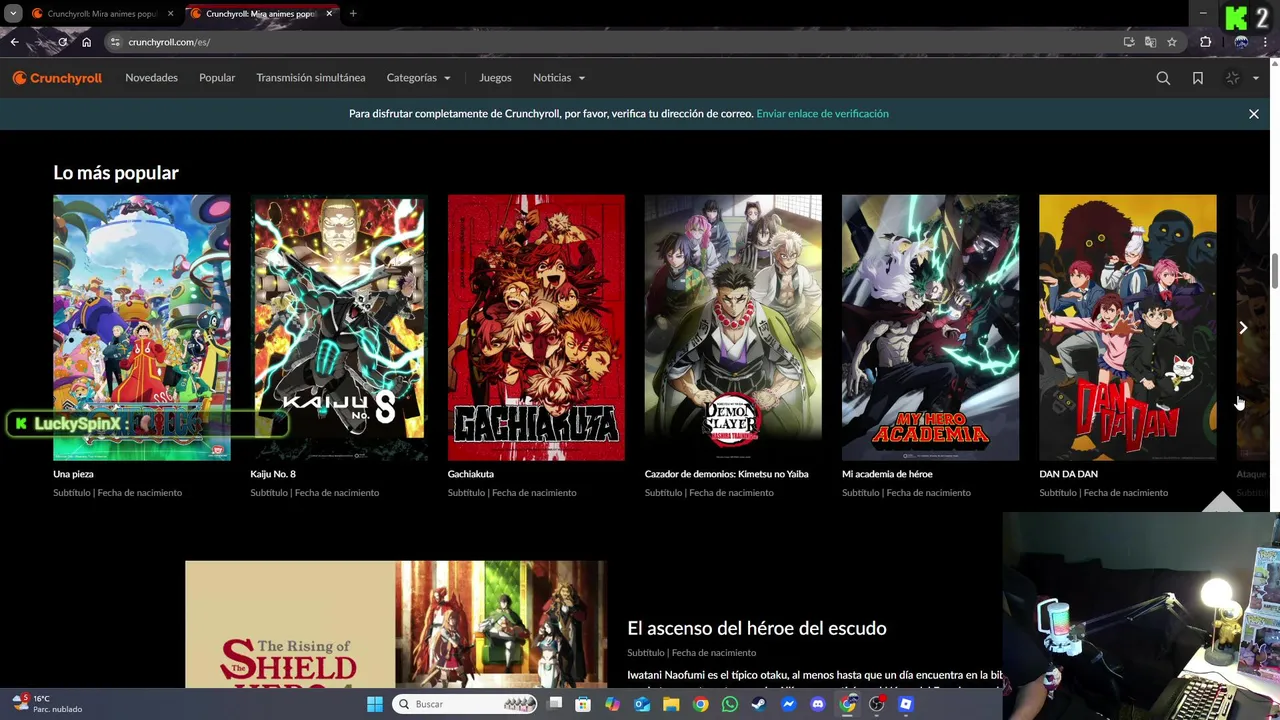
Task: Dismiss the email verification banner
Action: 1253,114
